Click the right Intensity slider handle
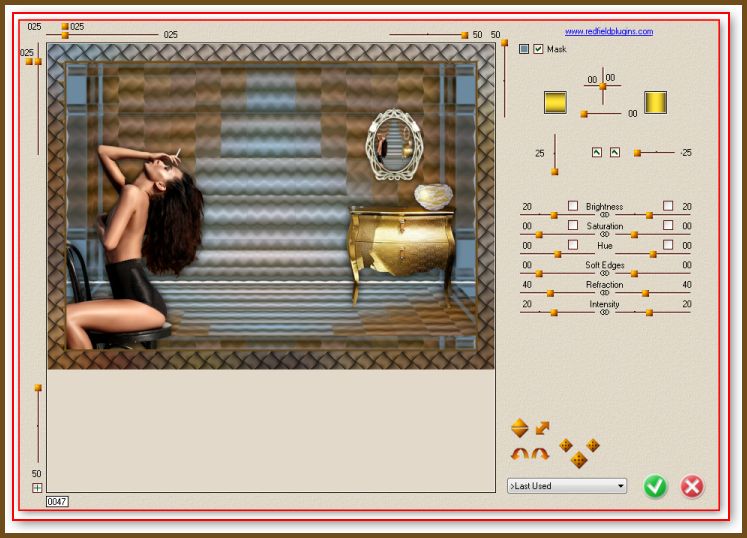 pyautogui.click(x=649, y=313)
